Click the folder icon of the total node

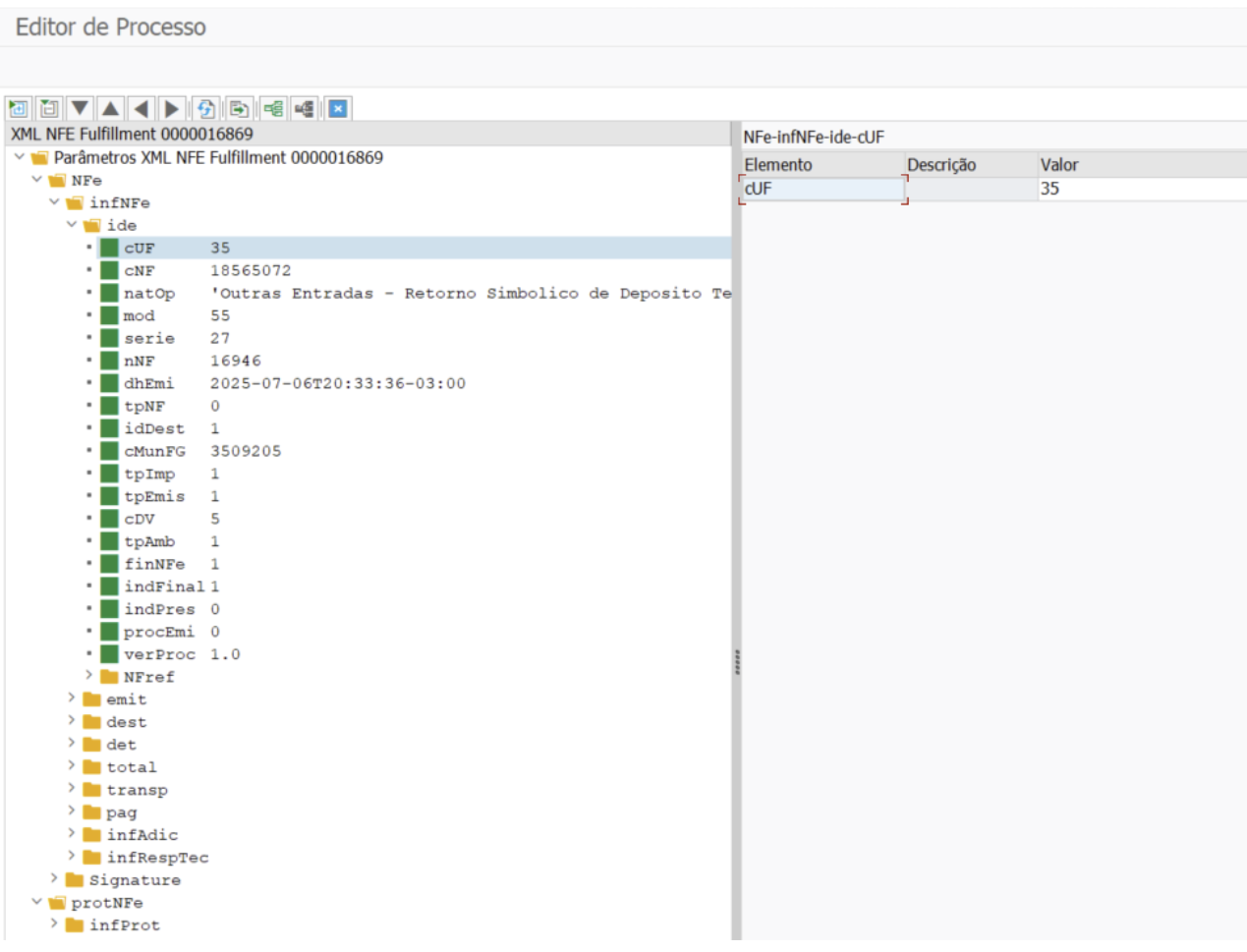[92, 767]
